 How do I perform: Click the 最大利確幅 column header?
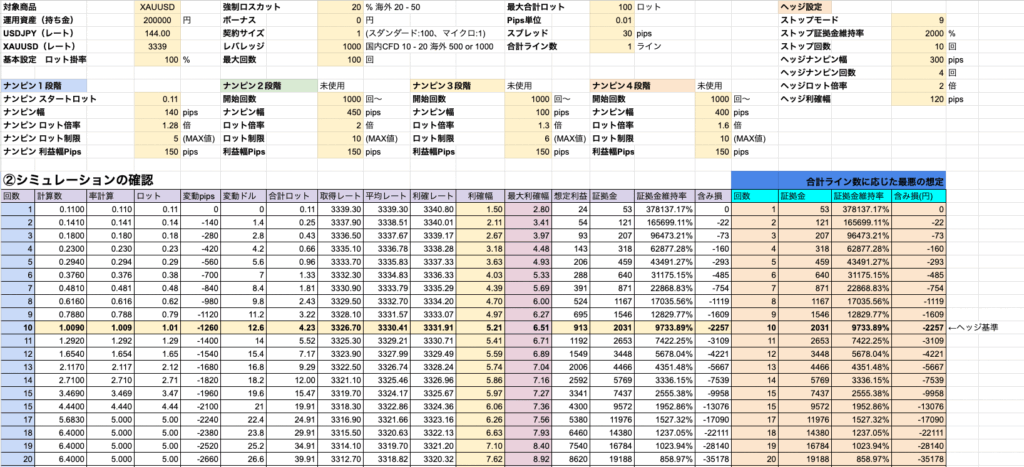pos(528,195)
